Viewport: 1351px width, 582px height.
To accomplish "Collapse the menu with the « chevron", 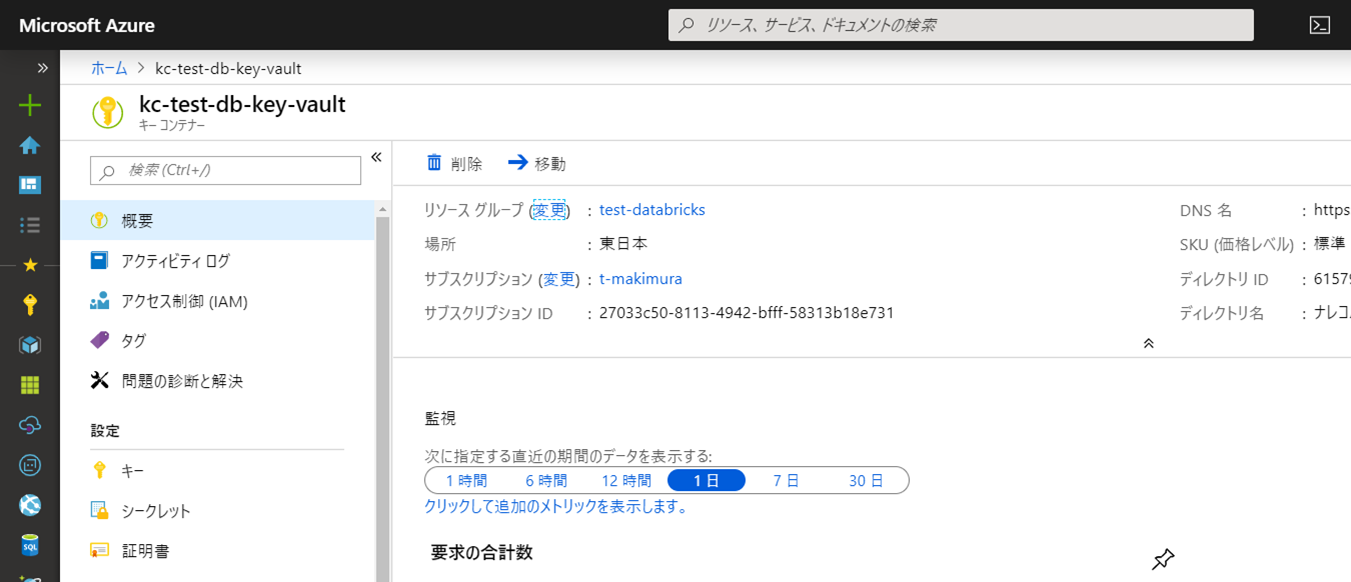I will point(377,156).
